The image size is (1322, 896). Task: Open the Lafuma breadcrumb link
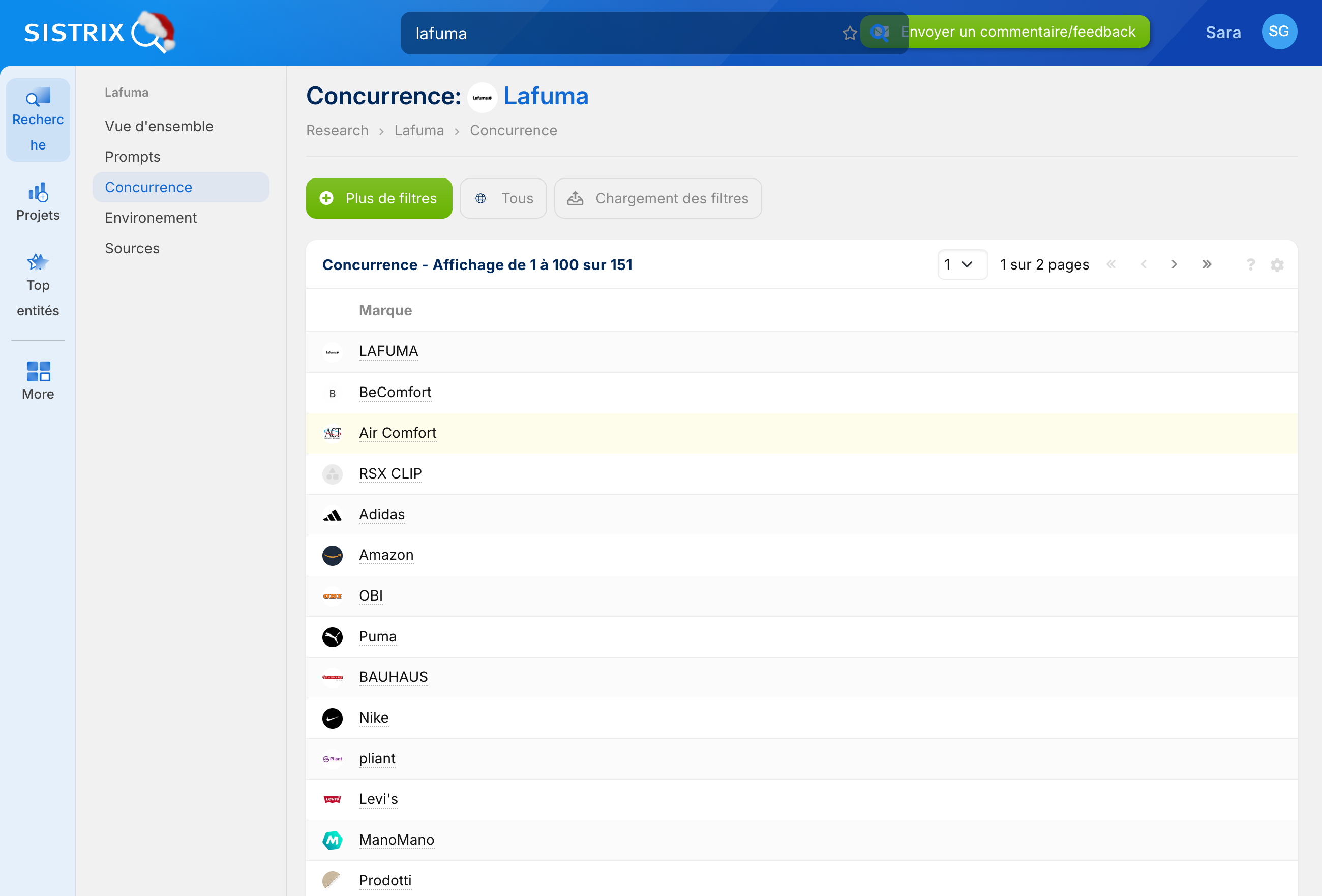pos(418,130)
